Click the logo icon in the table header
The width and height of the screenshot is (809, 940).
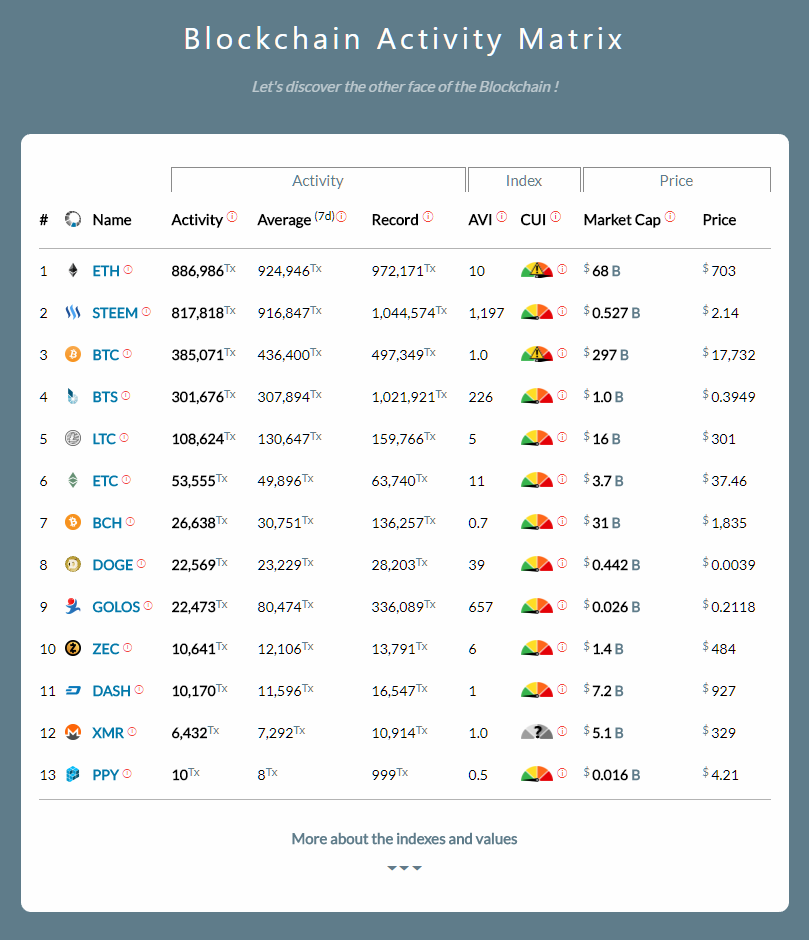click(x=73, y=219)
